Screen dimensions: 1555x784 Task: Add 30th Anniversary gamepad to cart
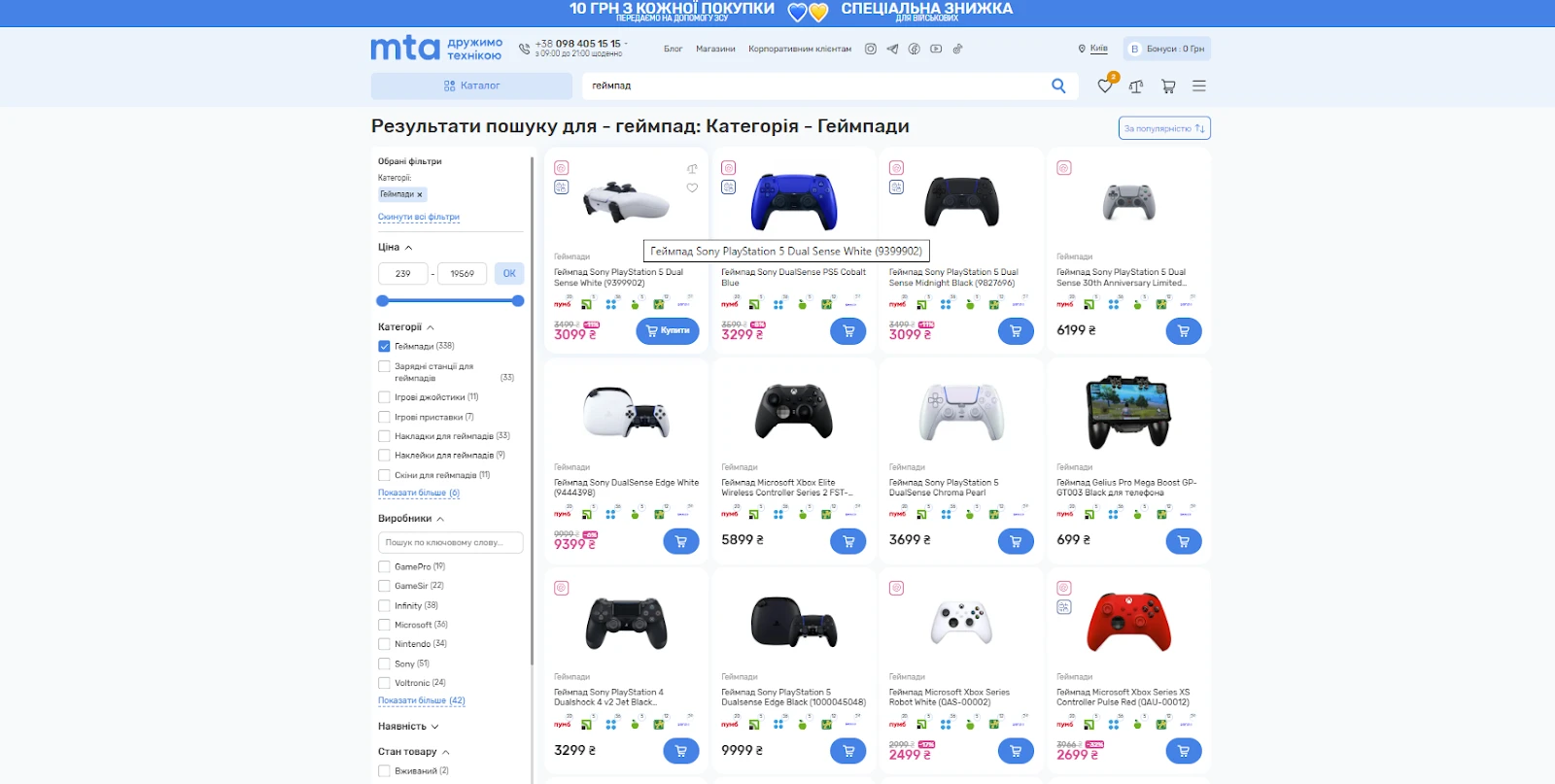click(1184, 331)
